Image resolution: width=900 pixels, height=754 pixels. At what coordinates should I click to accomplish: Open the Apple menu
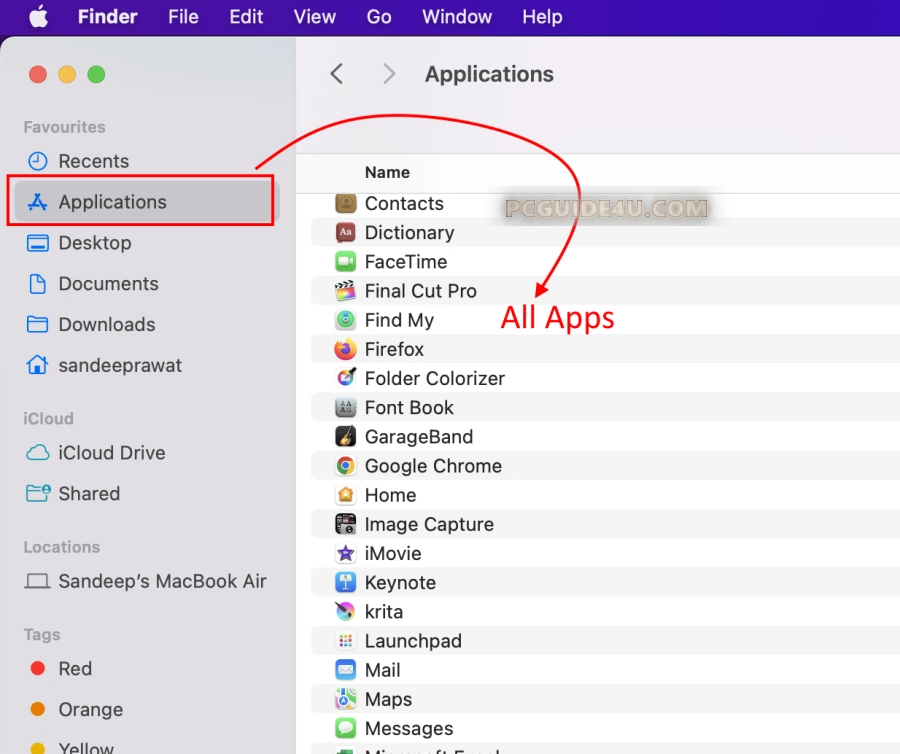[x=38, y=17]
